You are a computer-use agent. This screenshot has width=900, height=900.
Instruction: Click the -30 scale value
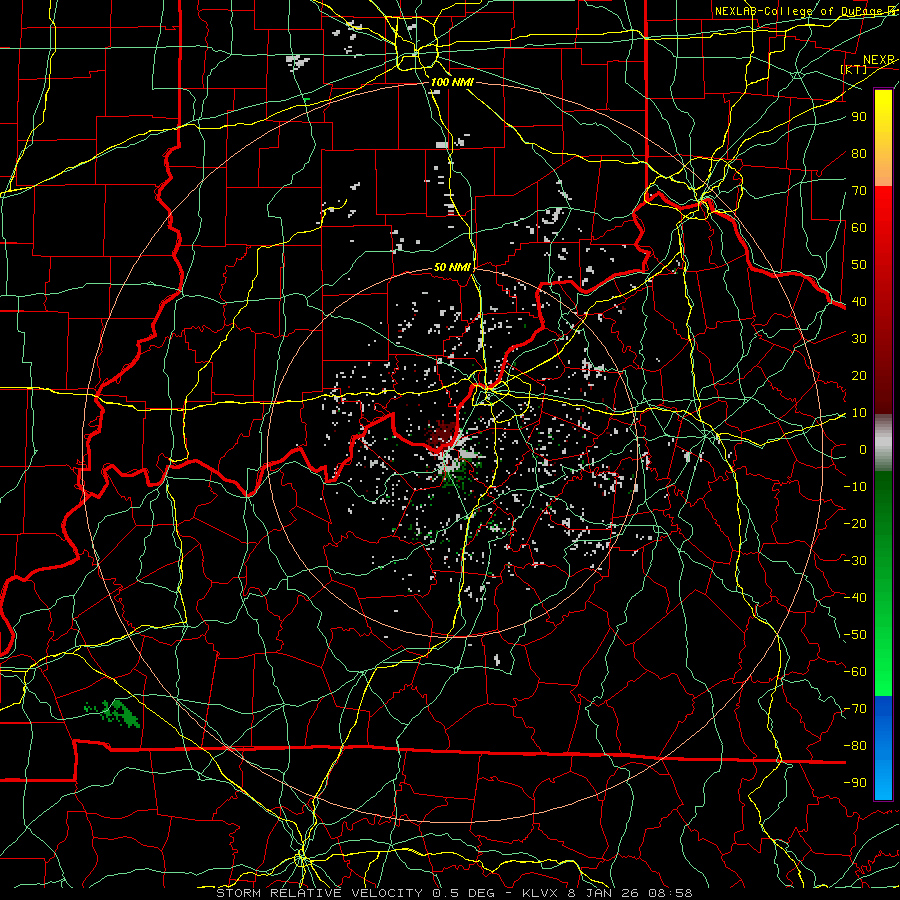(x=855, y=561)
